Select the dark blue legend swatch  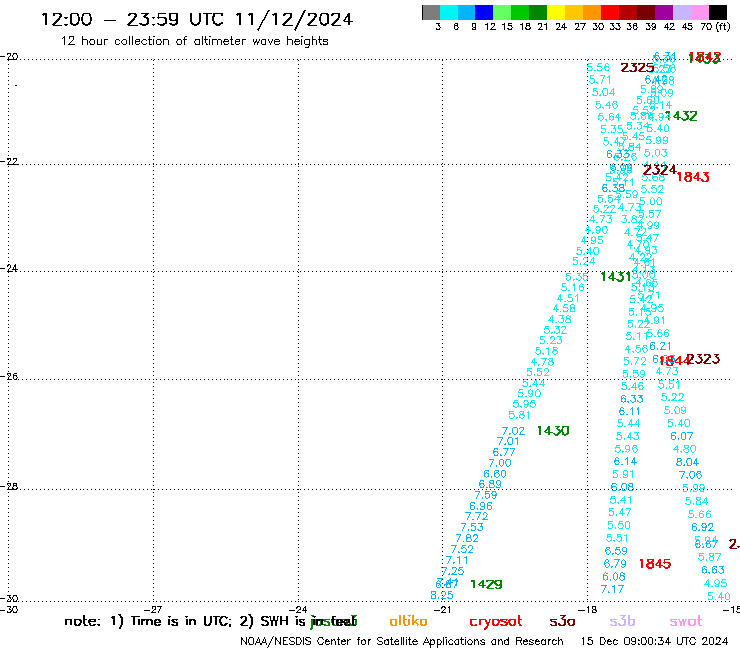point(484,12)
